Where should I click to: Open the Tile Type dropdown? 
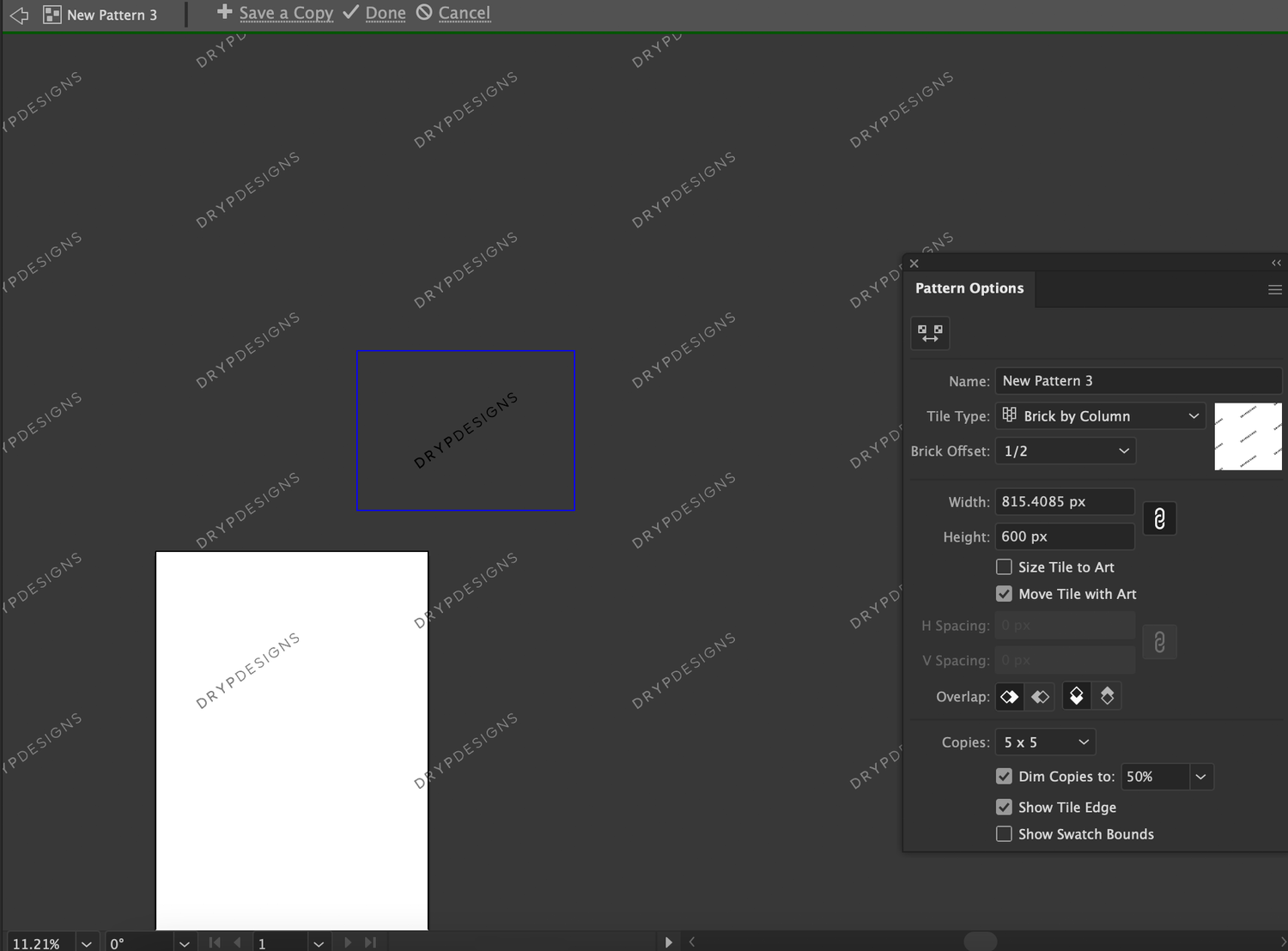(x=1100, y=415)
